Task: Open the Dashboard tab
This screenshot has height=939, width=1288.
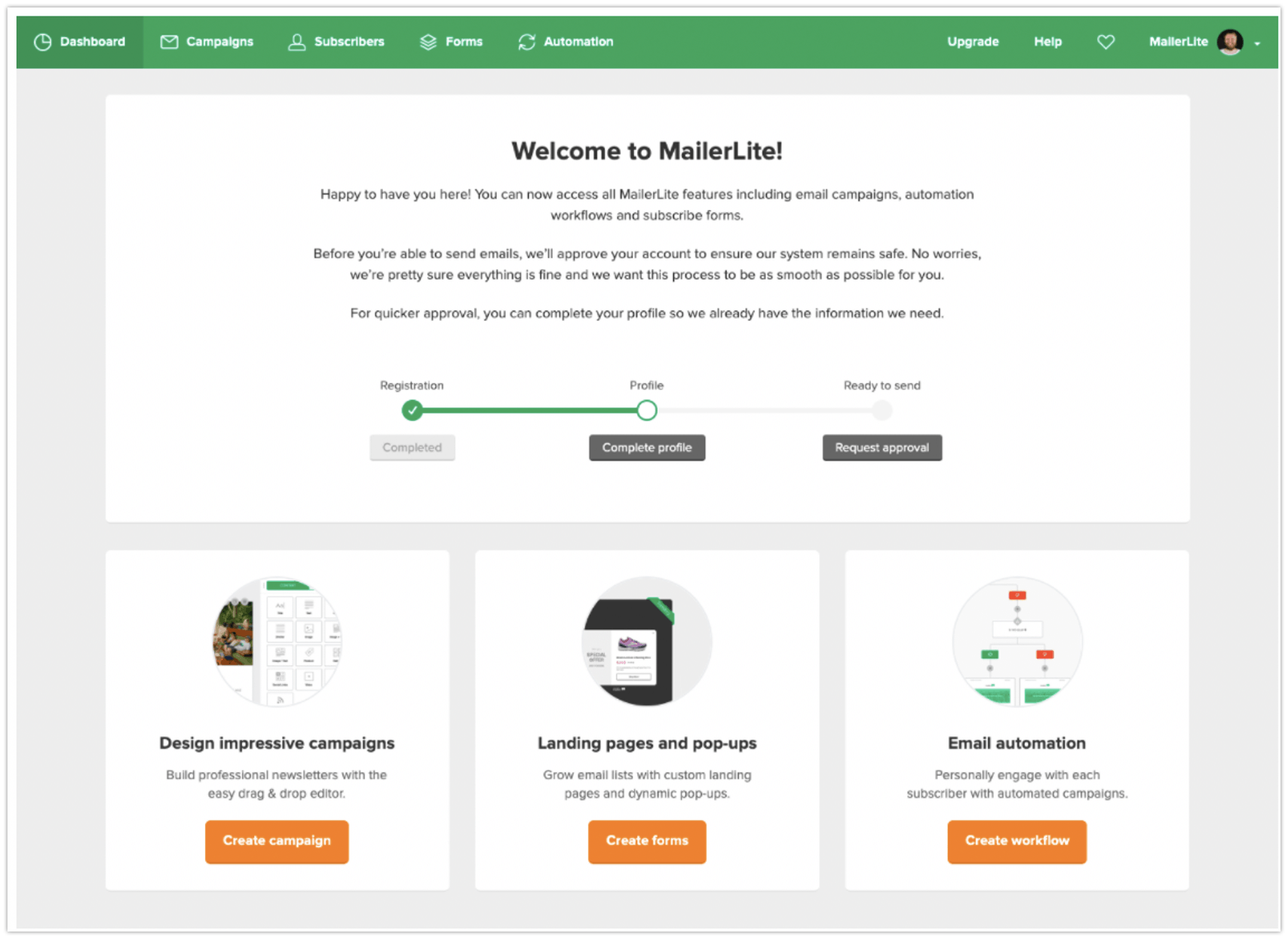Action: point(80,42)
